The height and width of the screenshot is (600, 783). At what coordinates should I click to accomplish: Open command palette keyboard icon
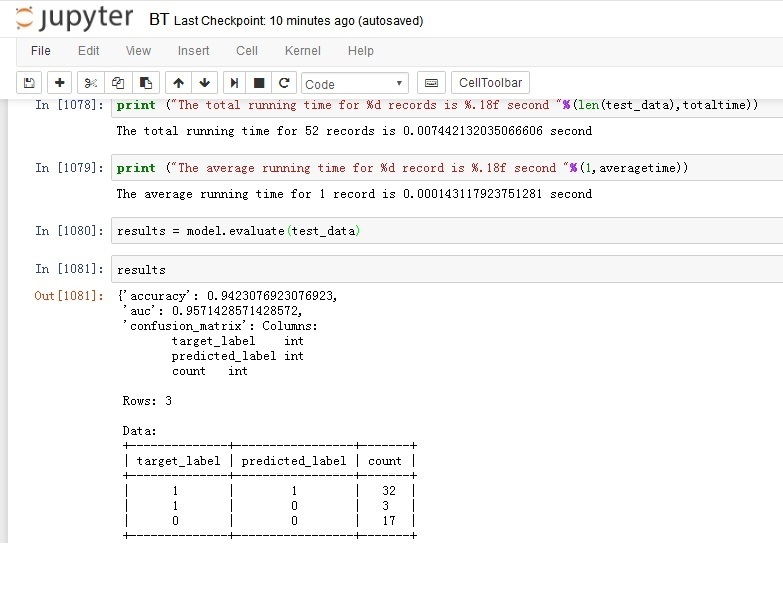431,83
